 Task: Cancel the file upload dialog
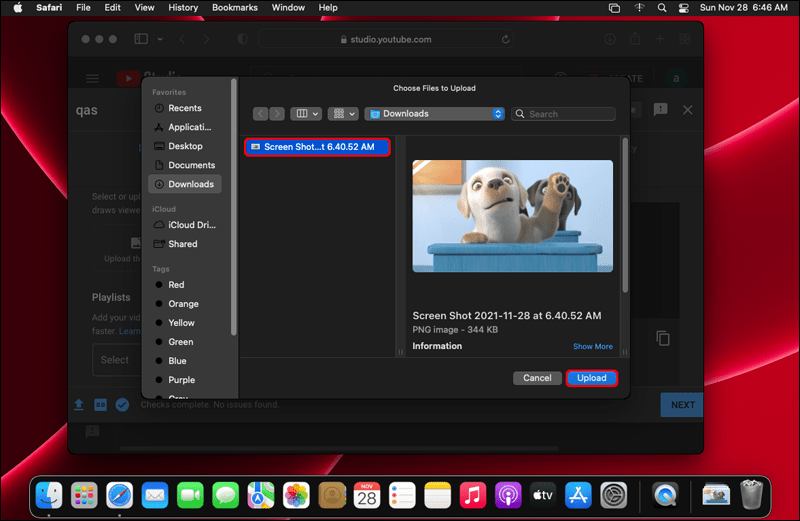[x=537, y=378]
